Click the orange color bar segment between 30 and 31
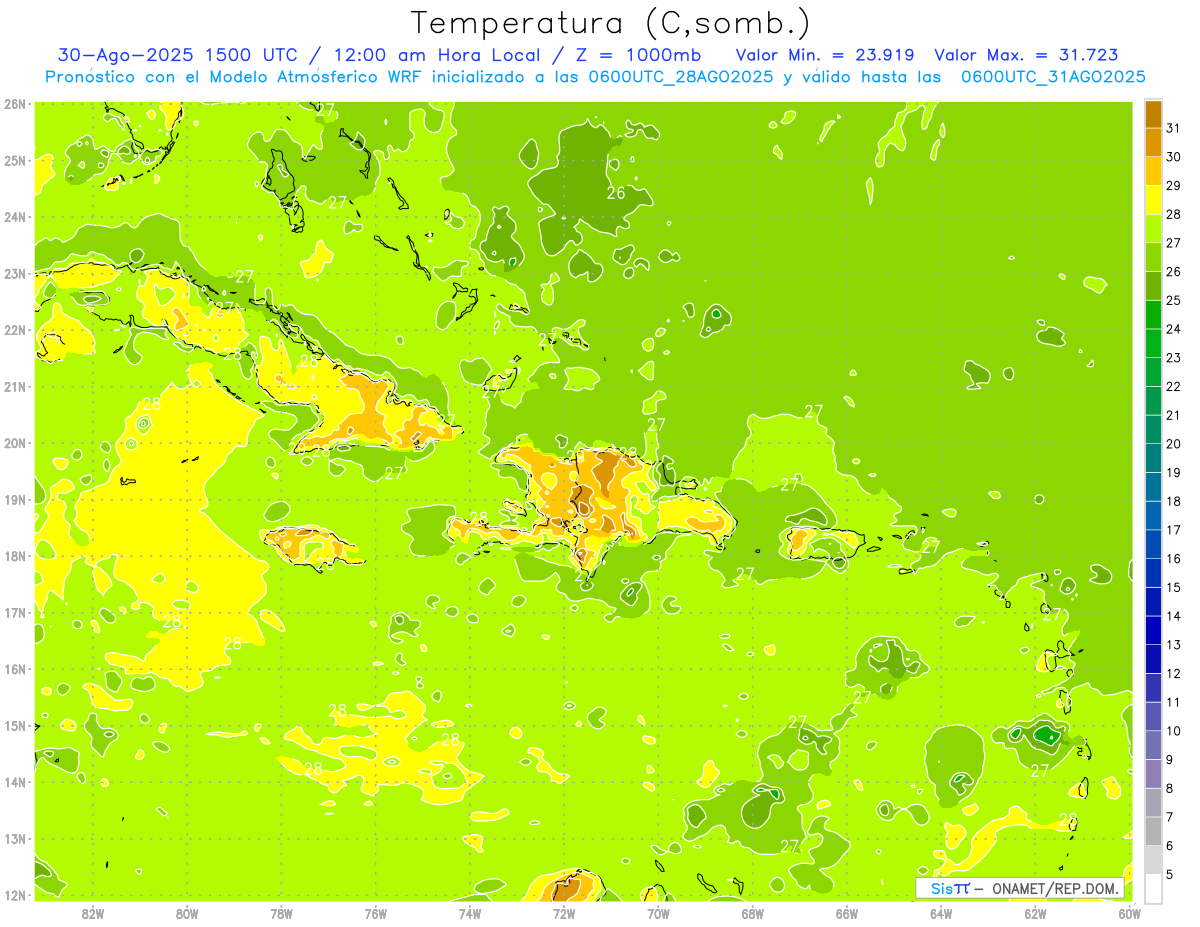This screenshot has height=927, width=1200. coord(1153,142)
